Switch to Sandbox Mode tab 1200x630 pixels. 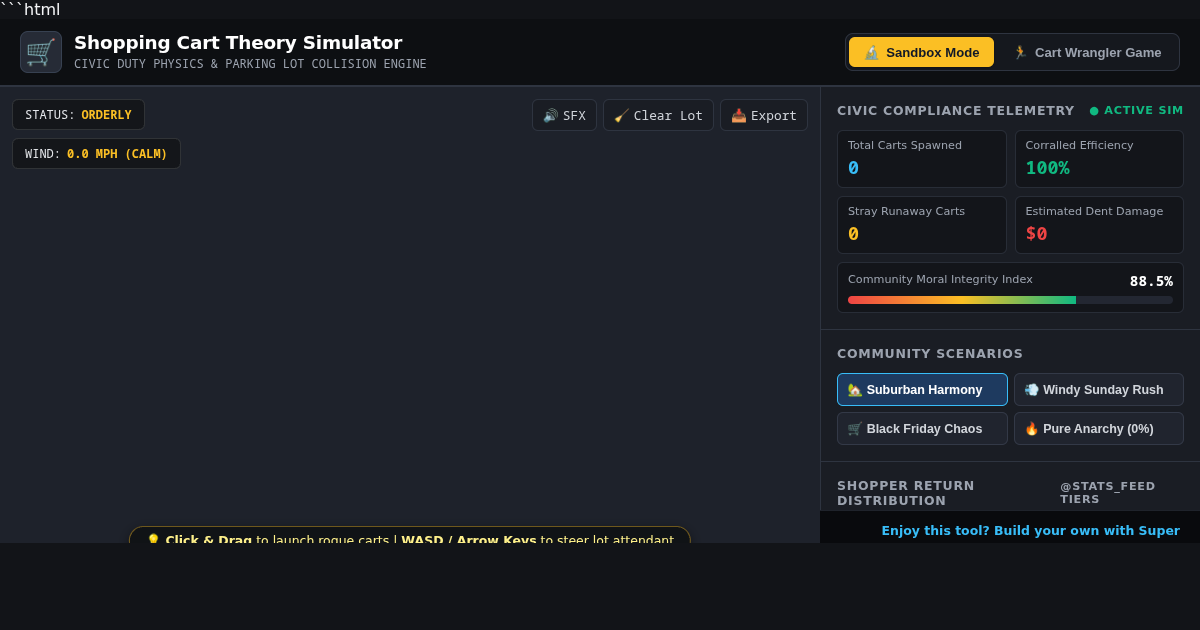click(x=921, y=52)
